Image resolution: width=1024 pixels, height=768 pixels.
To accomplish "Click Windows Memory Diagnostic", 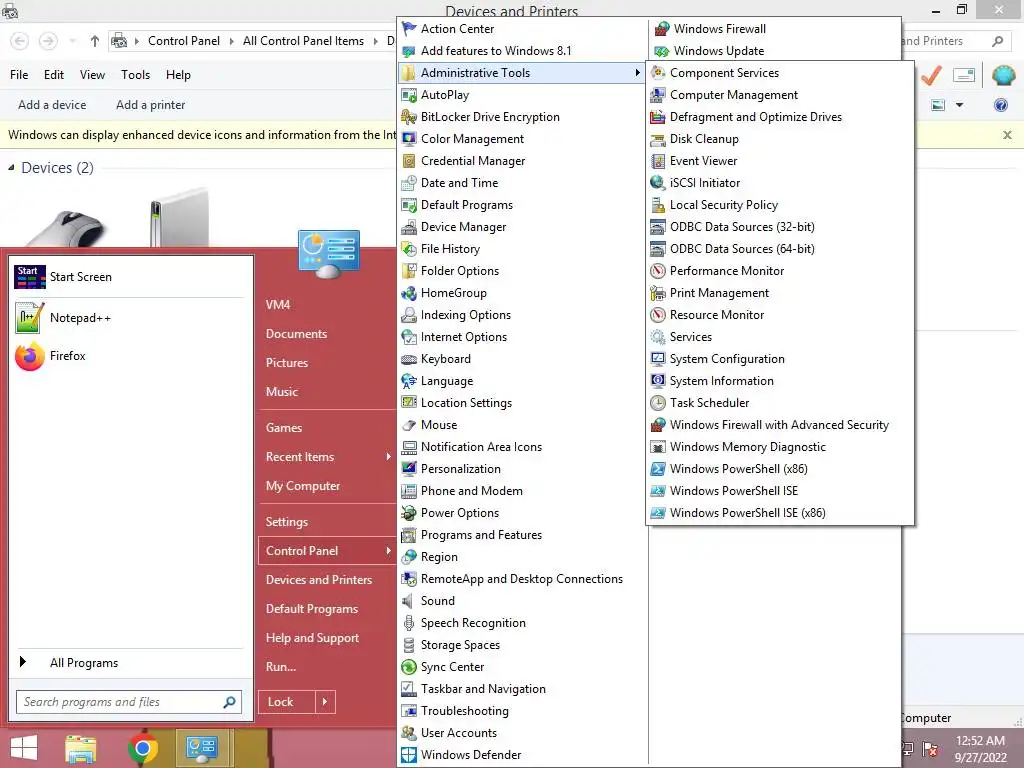I will tap(748, 447).
